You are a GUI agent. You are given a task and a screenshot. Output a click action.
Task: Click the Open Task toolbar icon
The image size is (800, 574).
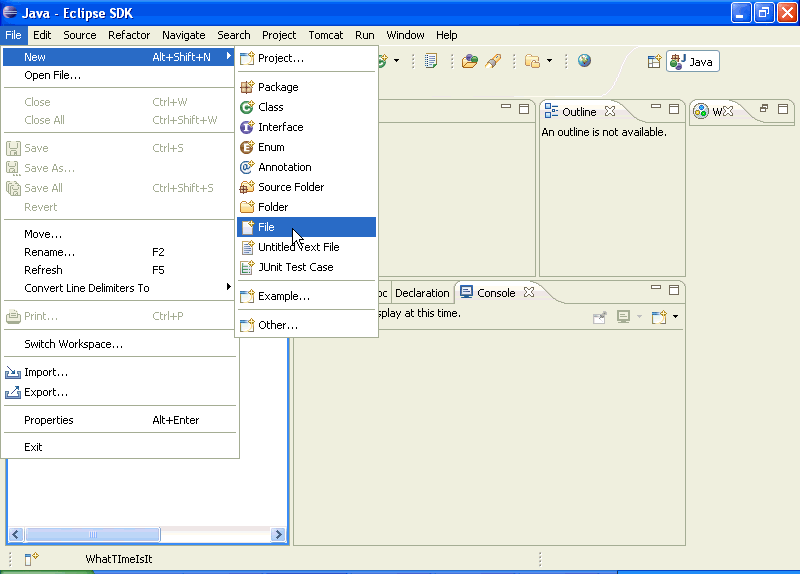click(431, 61)
